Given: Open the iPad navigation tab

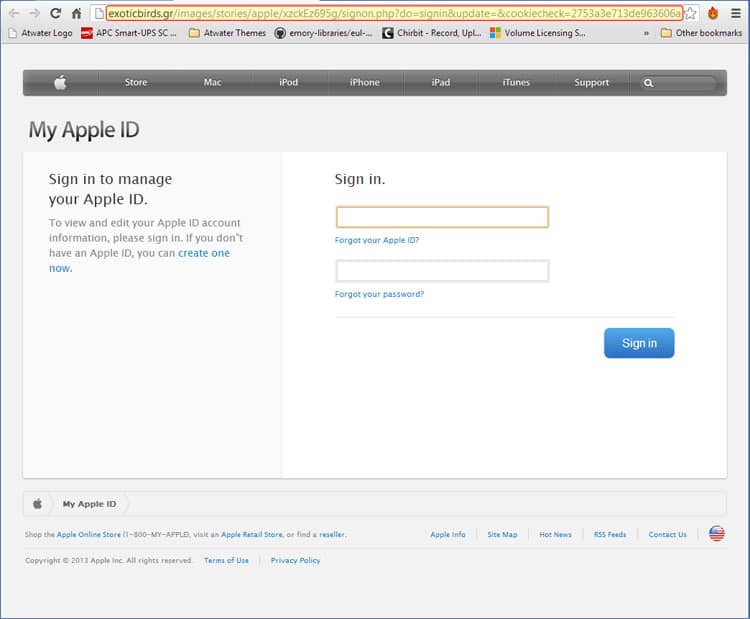Looking at the screenshot, I should click(x=441, y=82).
